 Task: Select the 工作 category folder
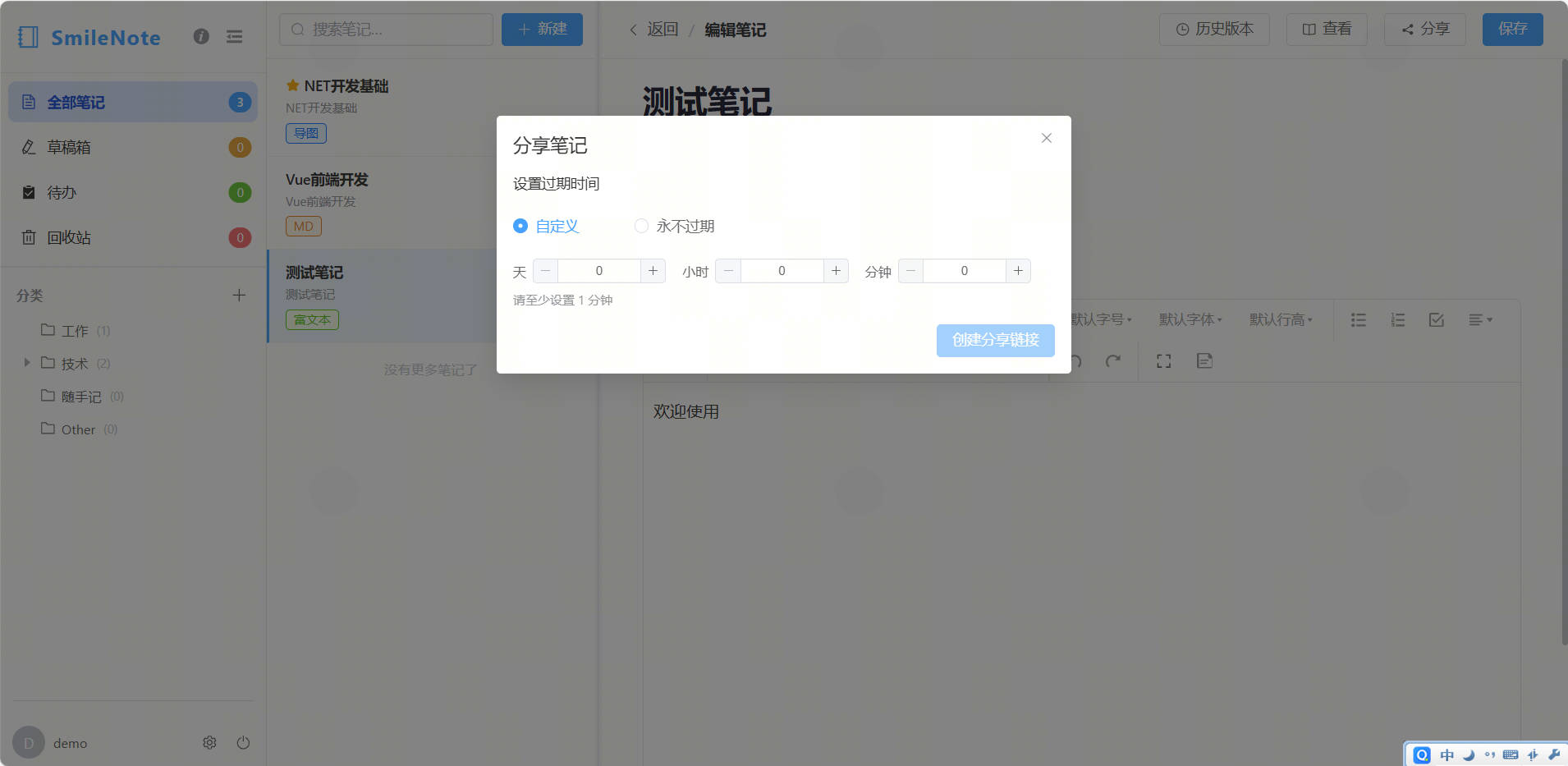pyautogui.click(x=75, y=331)
